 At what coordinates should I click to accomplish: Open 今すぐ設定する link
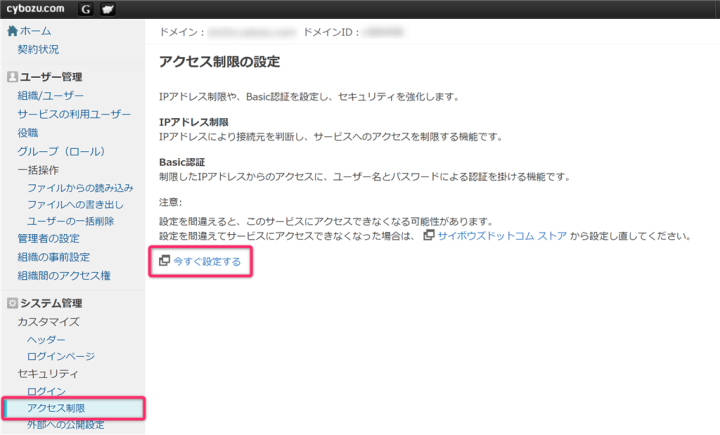[x=207, y=261]
